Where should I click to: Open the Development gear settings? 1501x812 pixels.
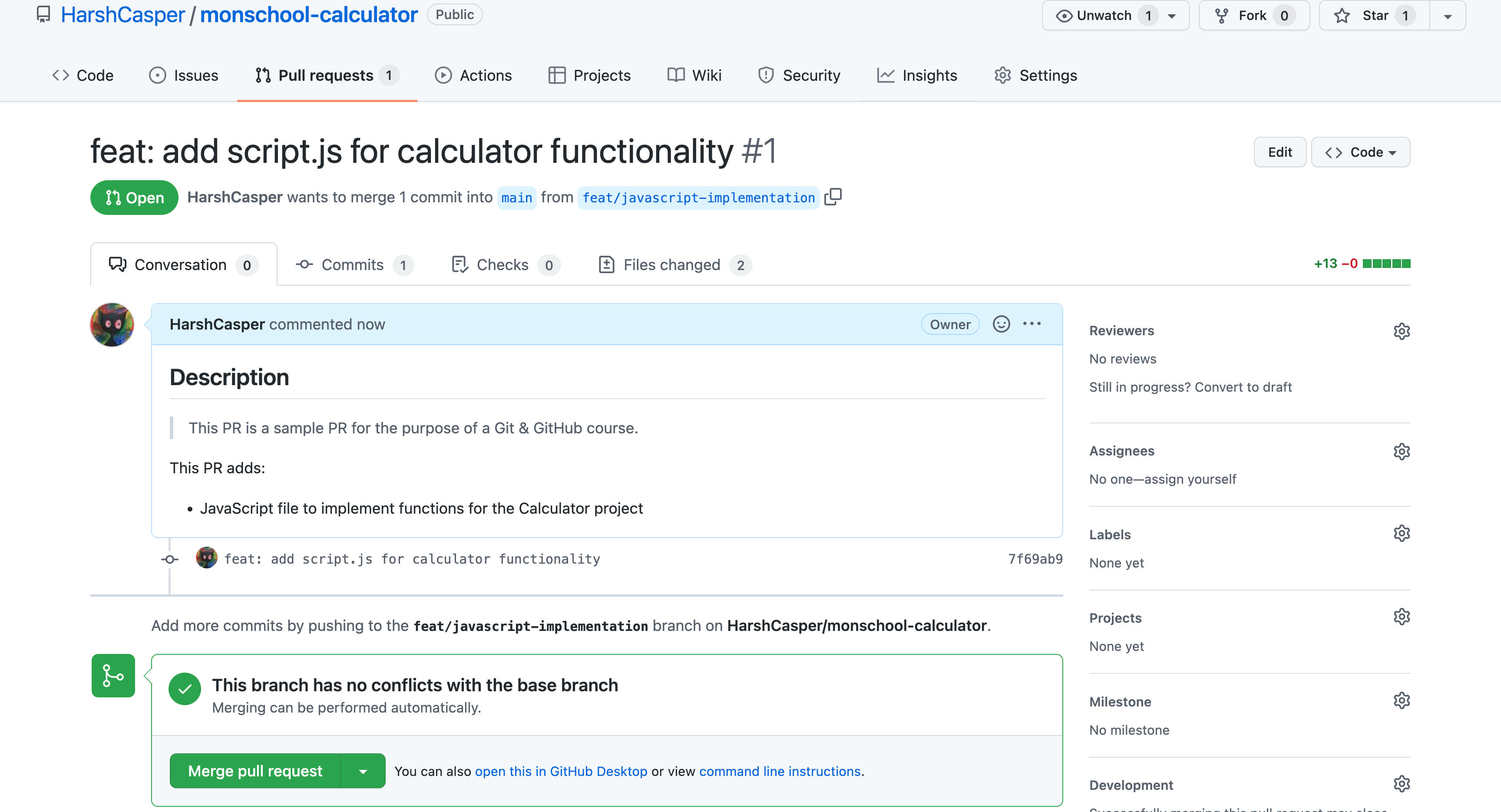[x=1402, y=784]
